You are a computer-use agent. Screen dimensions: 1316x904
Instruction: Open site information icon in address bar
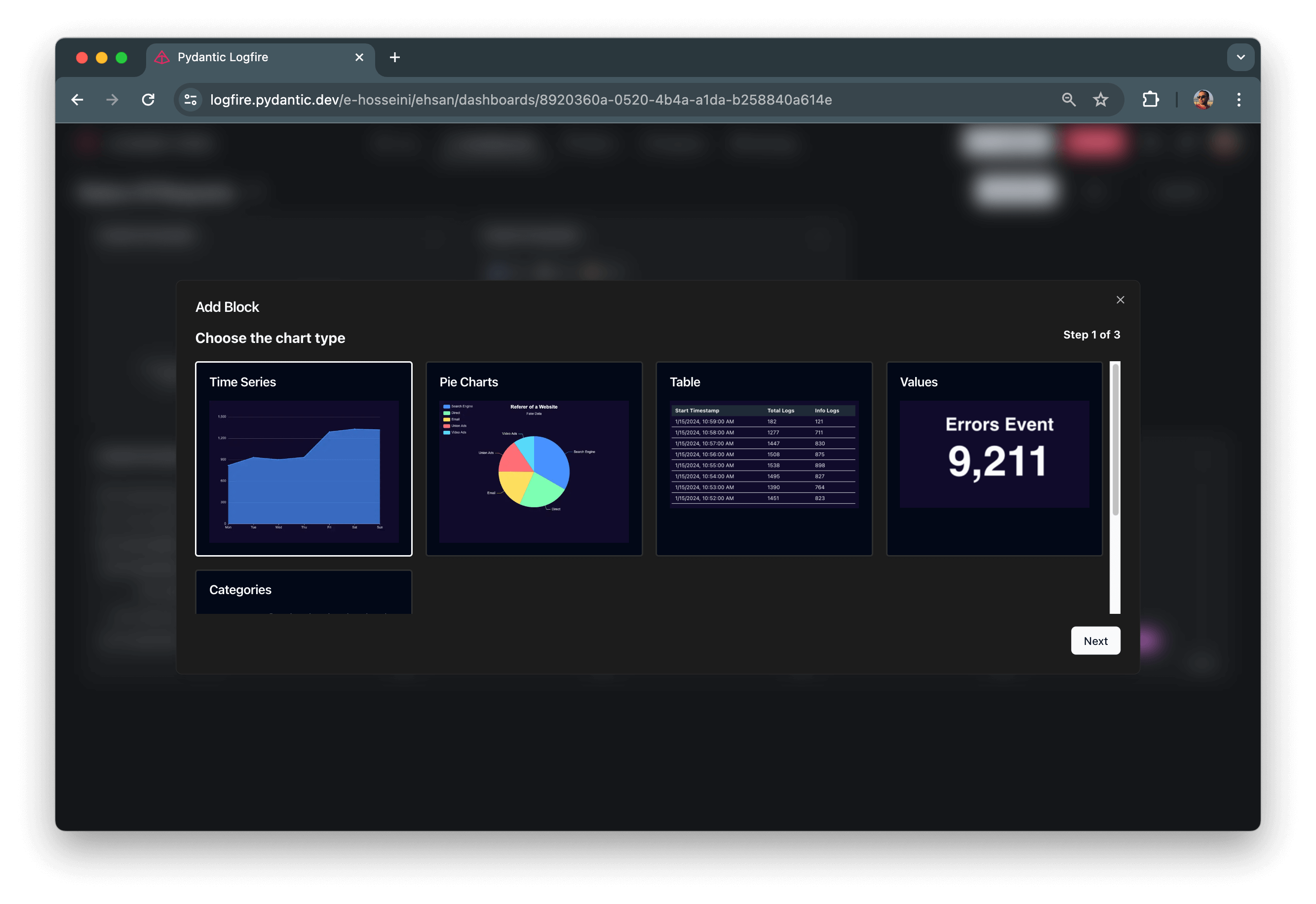click(191, 100)
